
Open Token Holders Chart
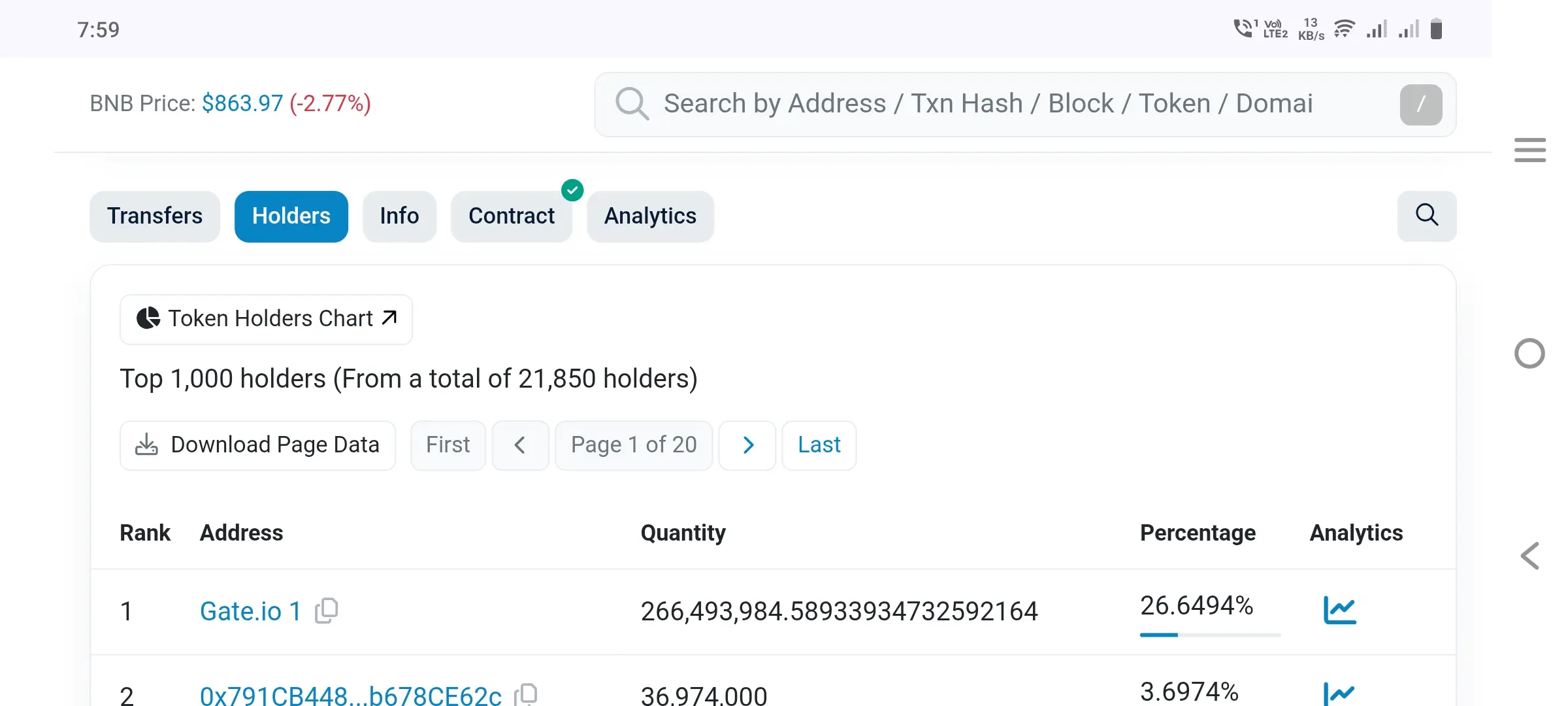tap(266, 319)
